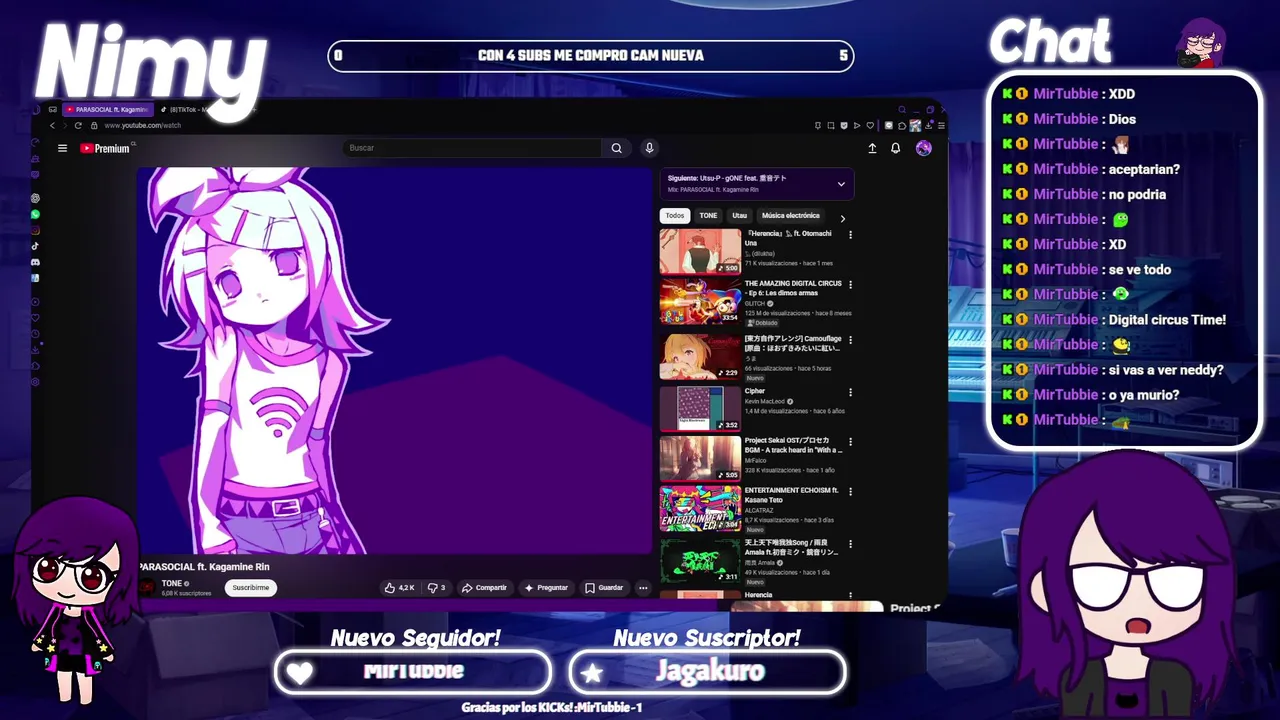Click toolbar snapshot icon
1280x720 pixels.
(x=831, y=126)
